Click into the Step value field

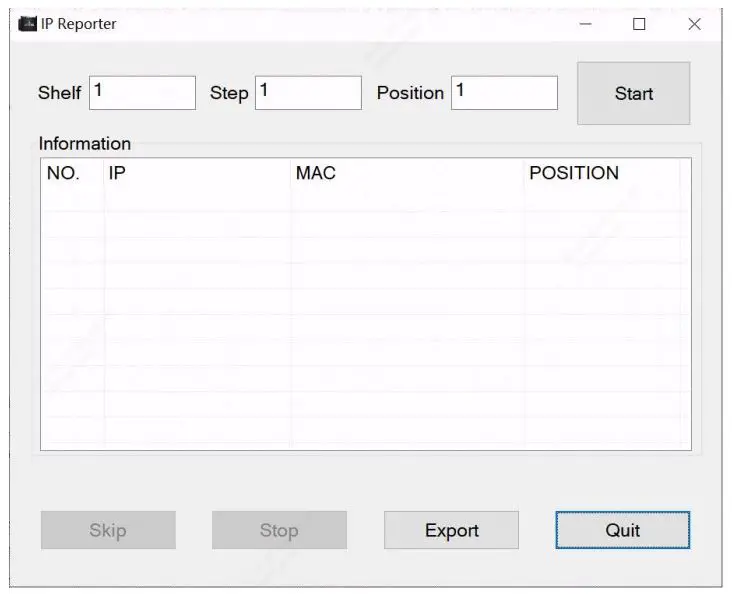tap(308, 93)
